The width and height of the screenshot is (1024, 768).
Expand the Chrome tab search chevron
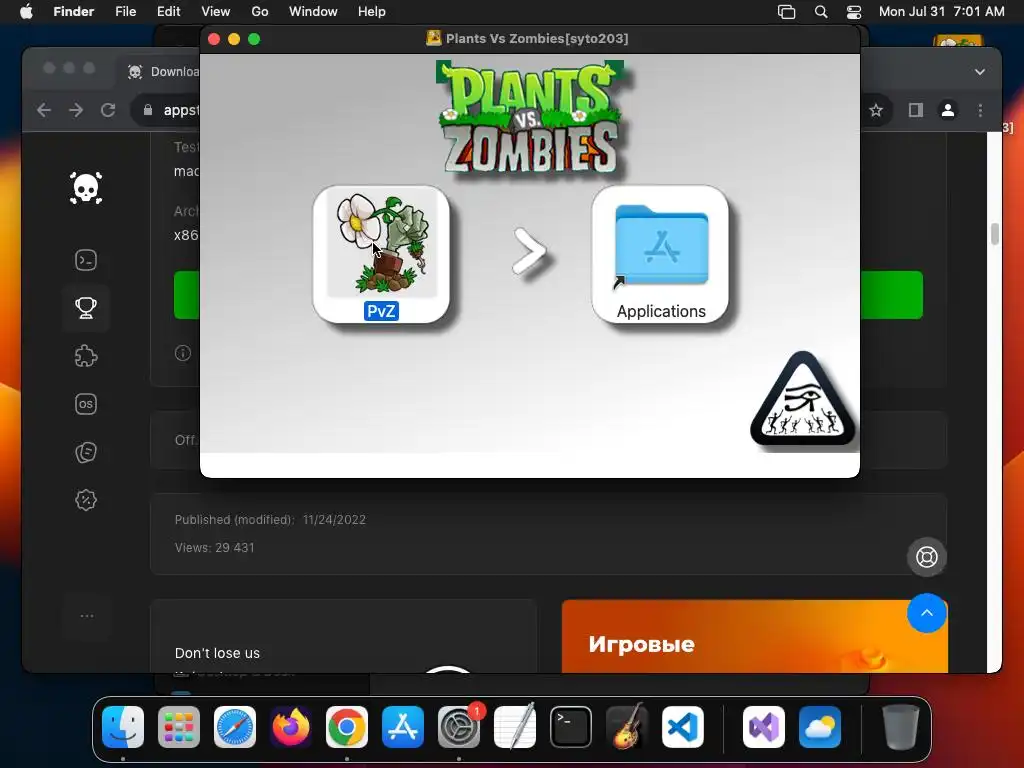(x=980, y=72)
